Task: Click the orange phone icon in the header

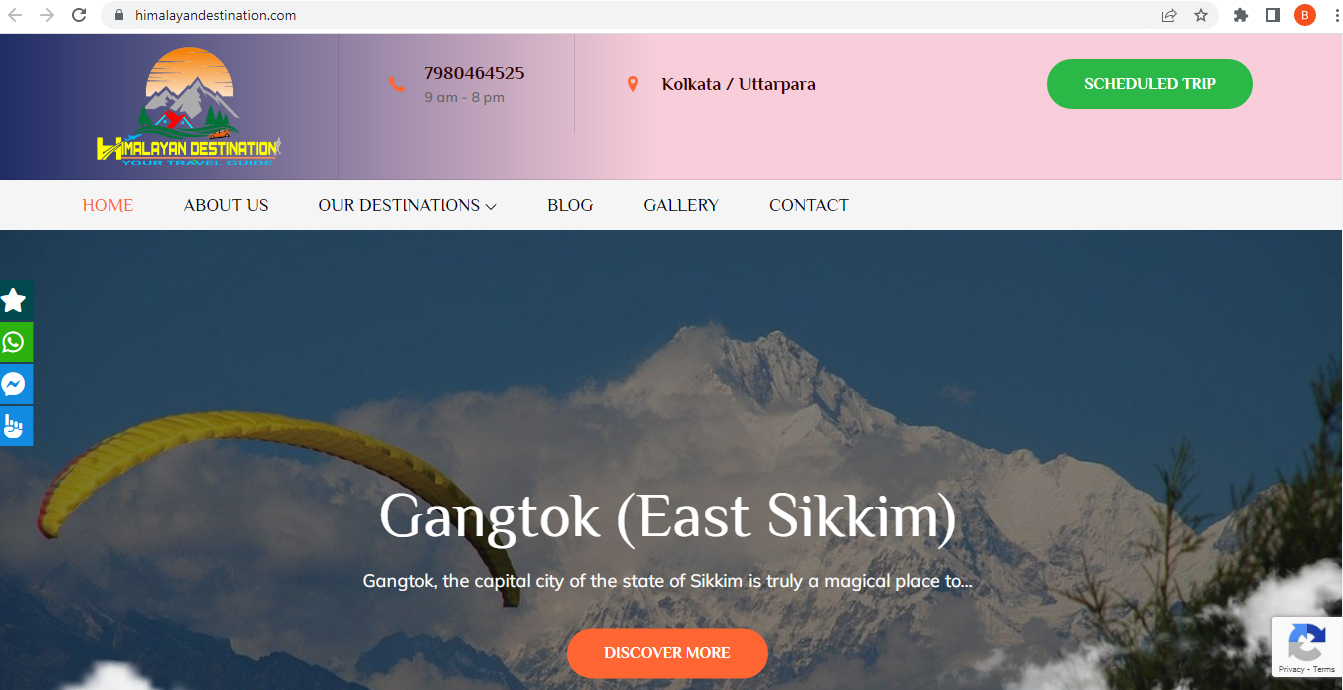Action: tap(397, 84)
